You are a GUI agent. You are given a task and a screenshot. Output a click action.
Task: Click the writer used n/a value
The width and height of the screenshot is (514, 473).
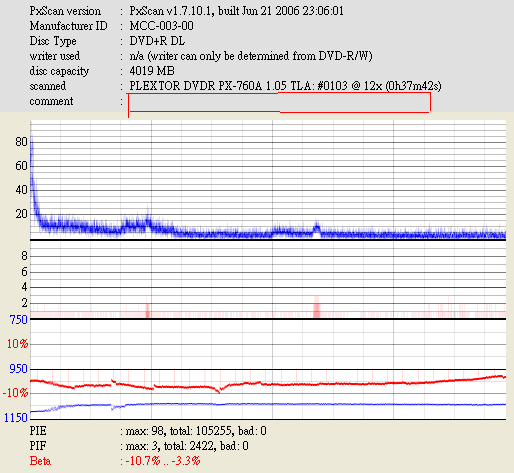(x=251, y=56)
